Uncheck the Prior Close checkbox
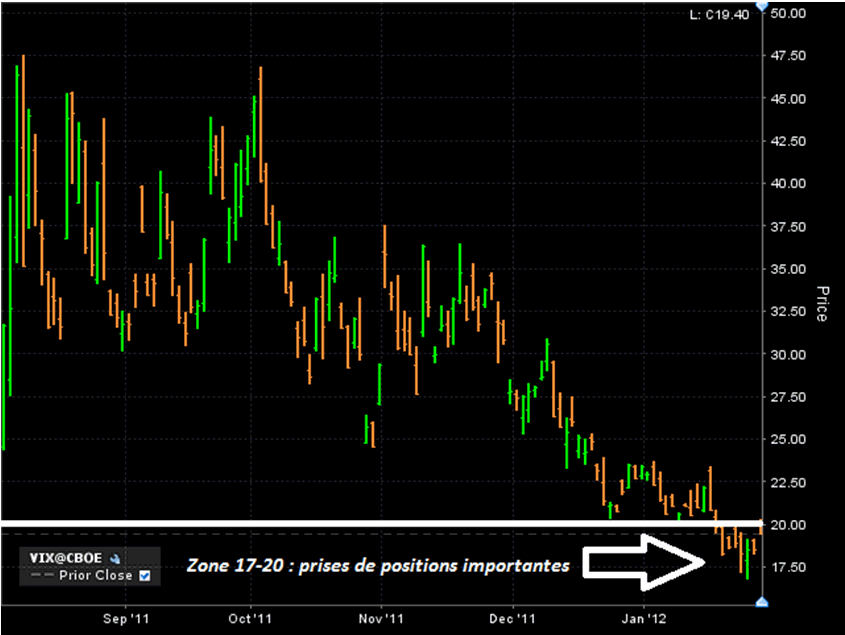This screenshot has height=635, width=845. (144, 576)
